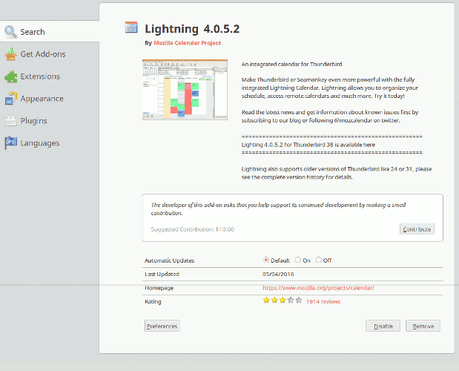Click the Contribute button

tap(417, 229)
